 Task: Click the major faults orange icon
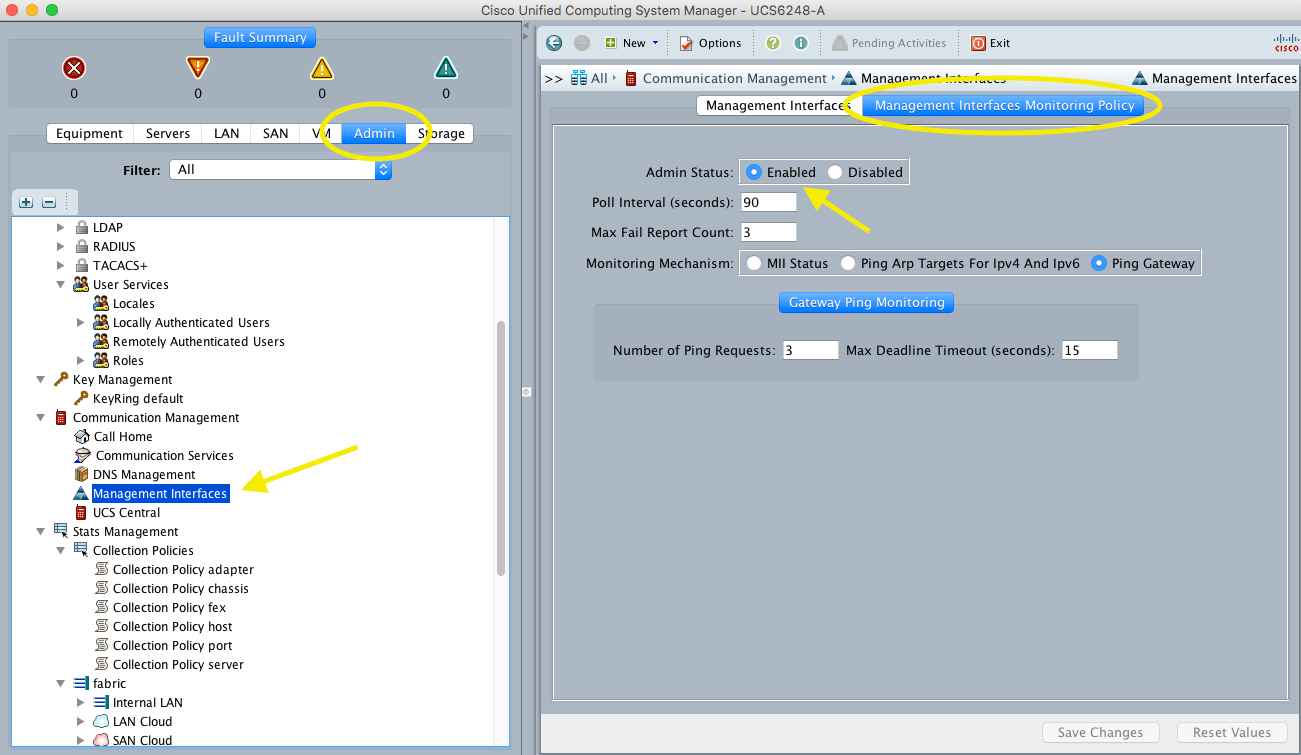(198, 68)
